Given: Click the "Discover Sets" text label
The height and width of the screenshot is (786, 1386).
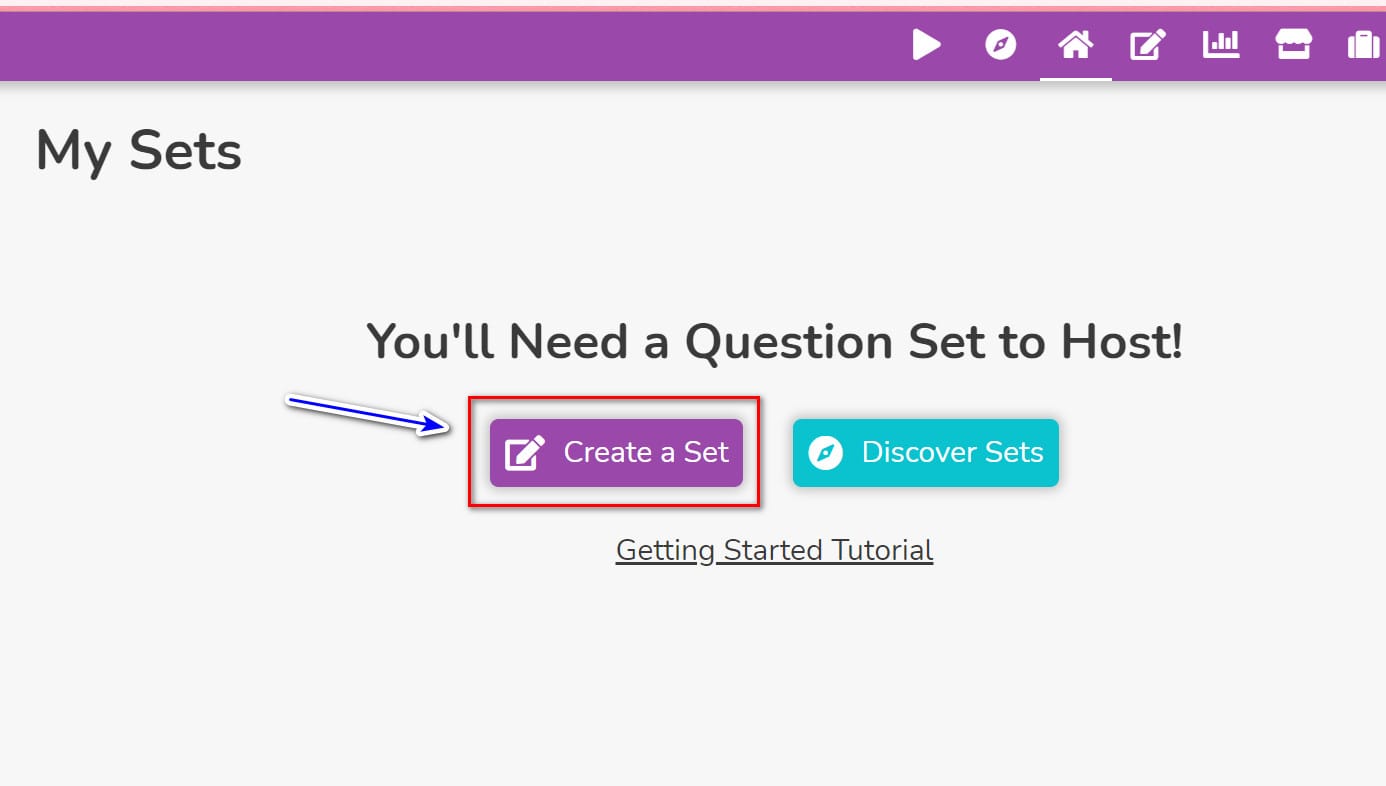Looking at the screenshot, I should coord(952,452).
